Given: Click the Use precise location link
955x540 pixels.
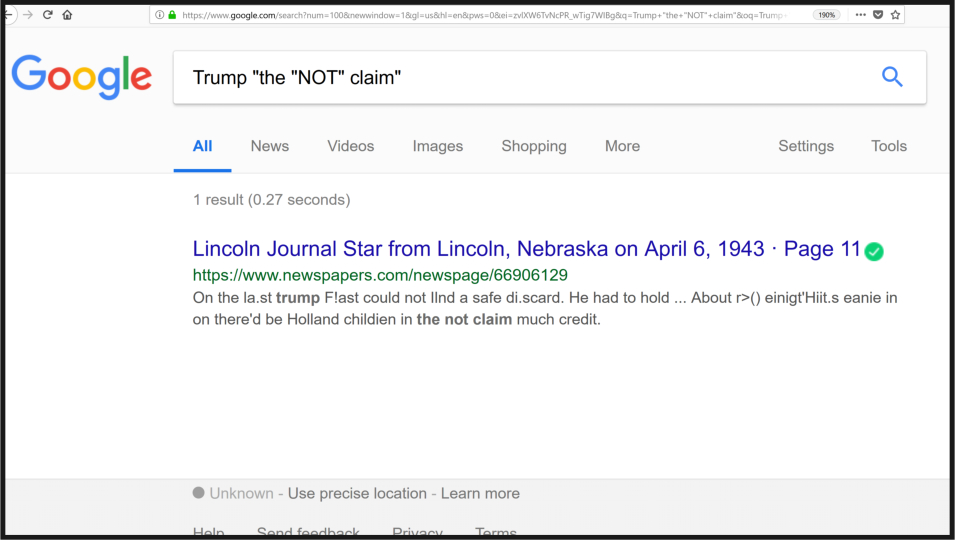Looking at the screenshot, I should coord(357,493).
